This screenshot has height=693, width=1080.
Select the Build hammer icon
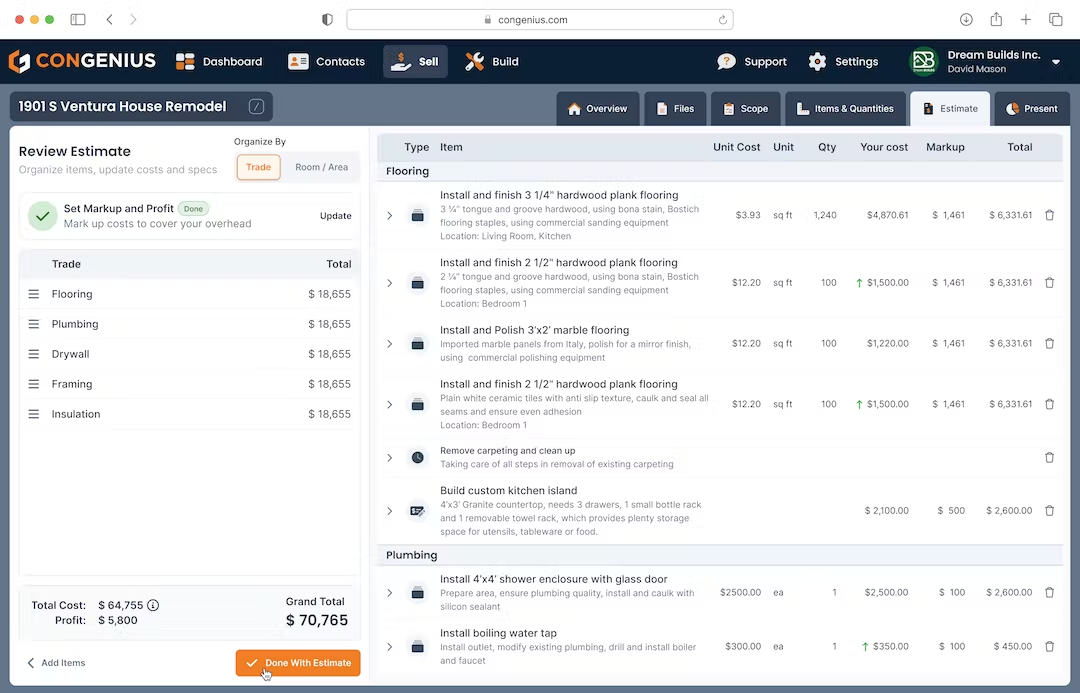[473, 61]
